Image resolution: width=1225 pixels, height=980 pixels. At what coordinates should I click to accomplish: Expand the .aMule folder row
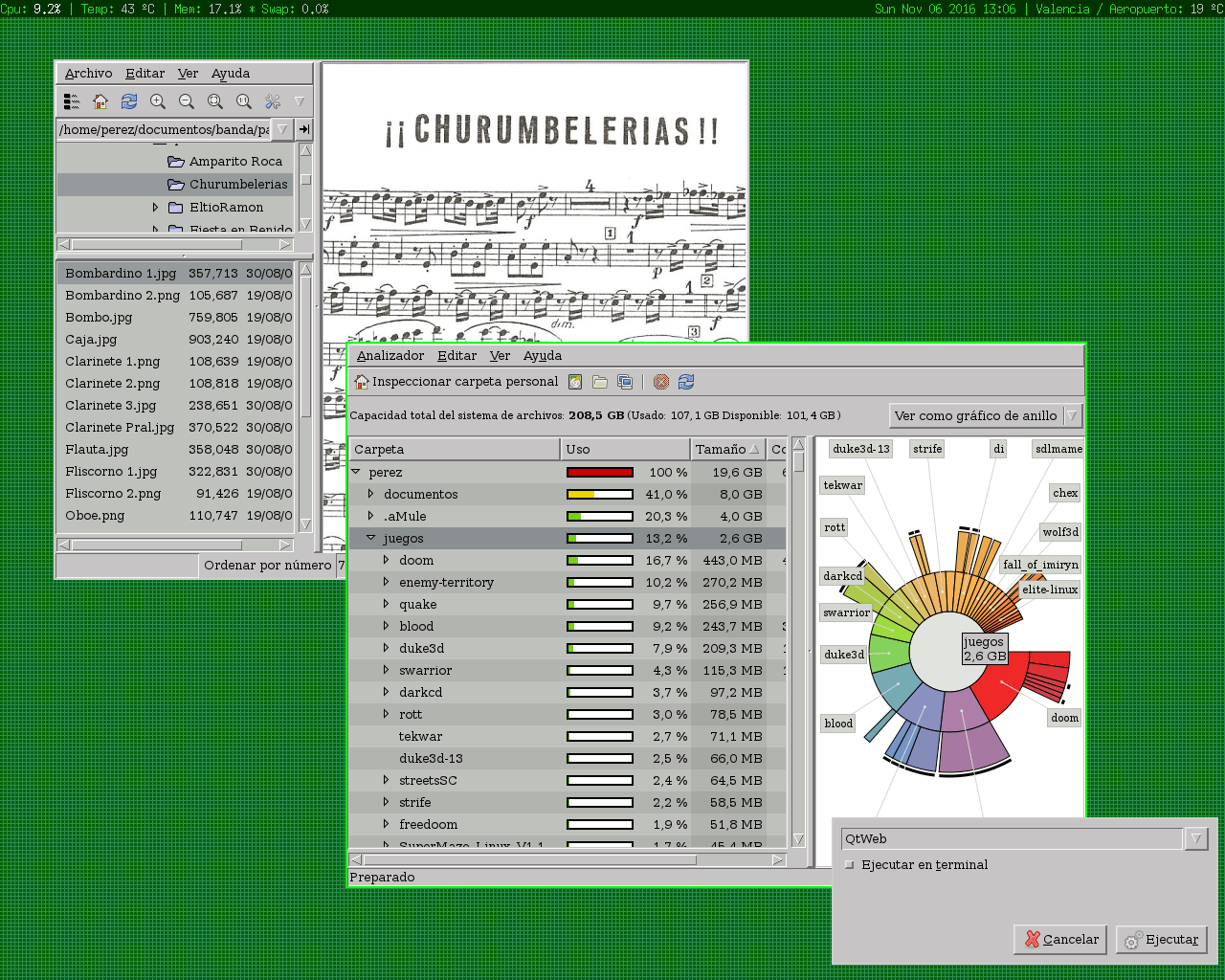(371, 516)
